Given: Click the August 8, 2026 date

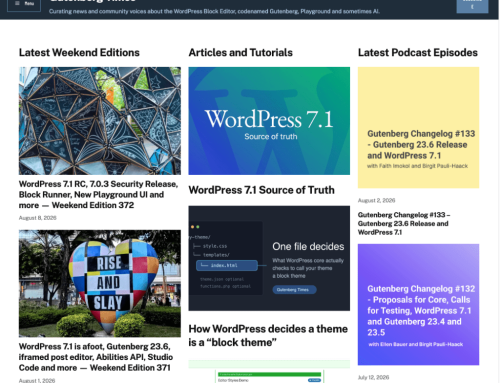Looking at the screenshot, I should [38, 218].
